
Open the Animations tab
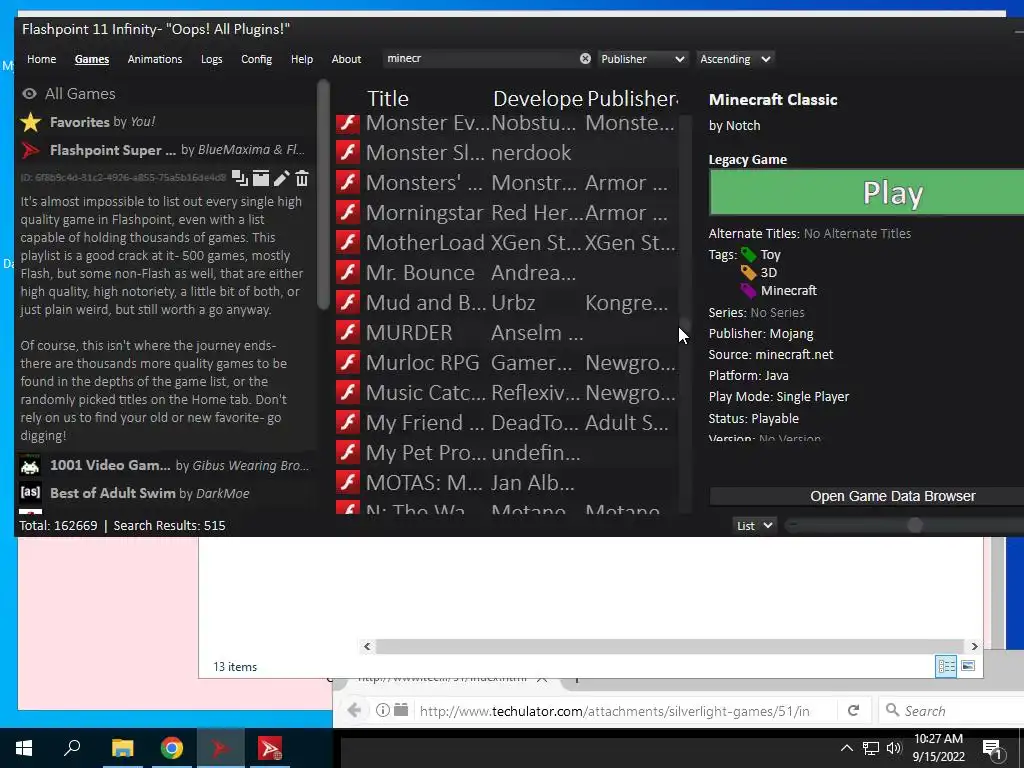pos(155,59)
